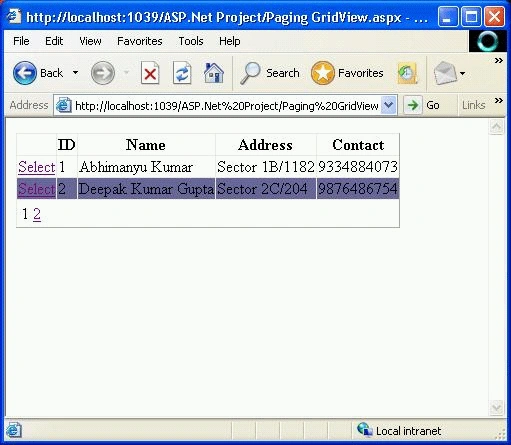The height and width of the screenshot is (445, 511).
Task: Open the View menu
Action: [90, 41]
